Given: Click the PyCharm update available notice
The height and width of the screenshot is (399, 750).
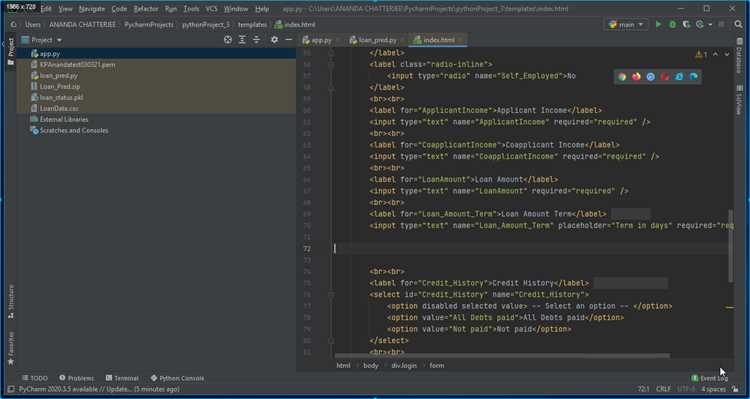Looking at the screenshot, I should [99, 389].
